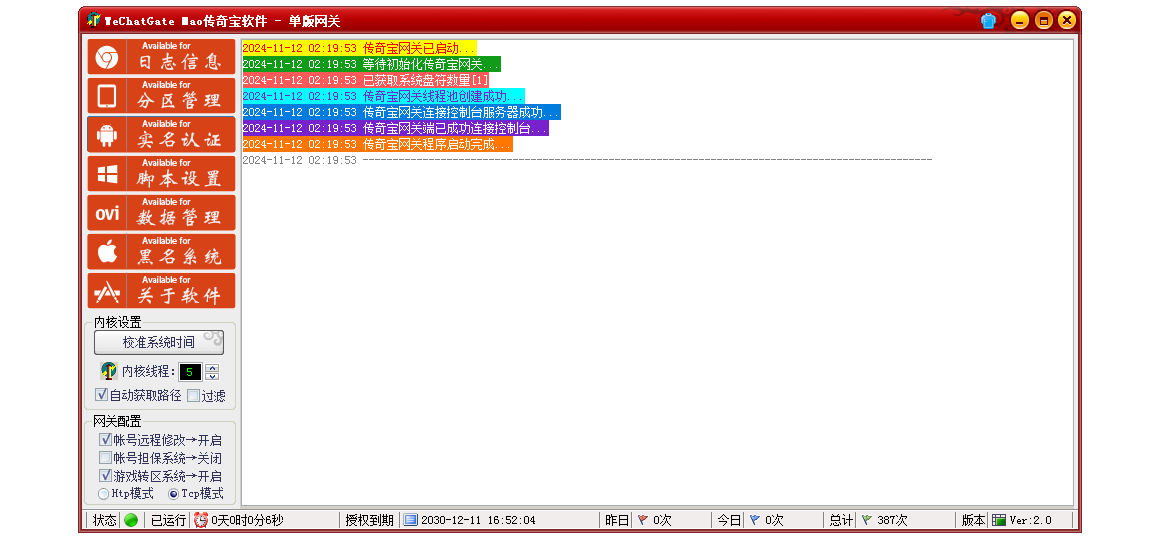Image resolution: width=1163 pixels, height=537 pixels.
Task: Click log line 传奇宝网关程序启动完成
Action: pos(377,145)
